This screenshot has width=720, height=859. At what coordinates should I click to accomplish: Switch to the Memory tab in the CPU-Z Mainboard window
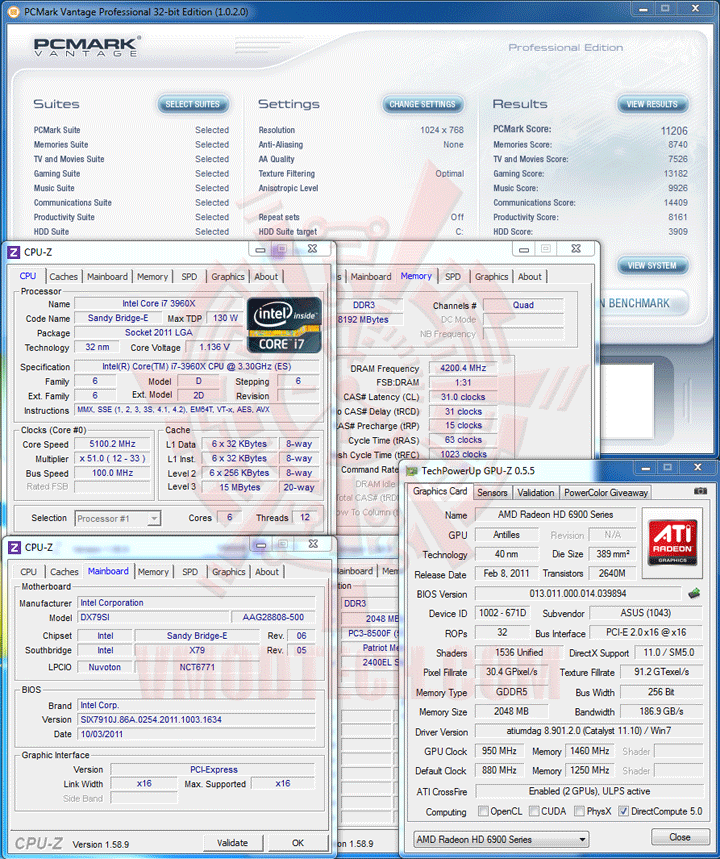point(153,572)
